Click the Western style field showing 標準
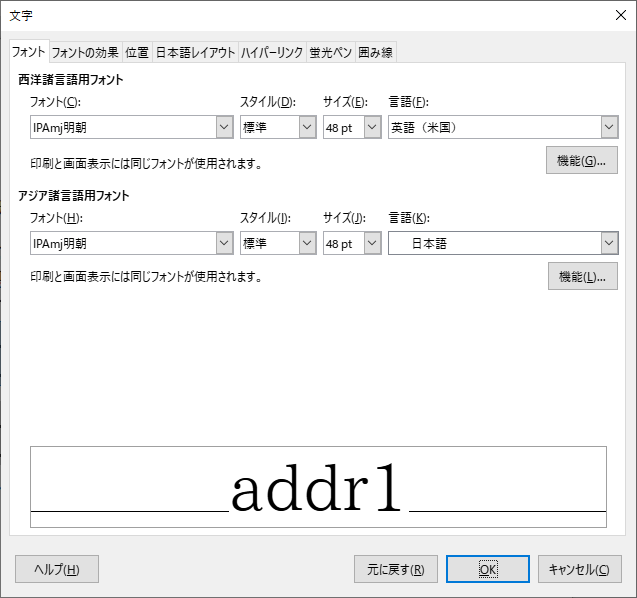The height and width of the screenshot is (598, 637). (270, 127)
